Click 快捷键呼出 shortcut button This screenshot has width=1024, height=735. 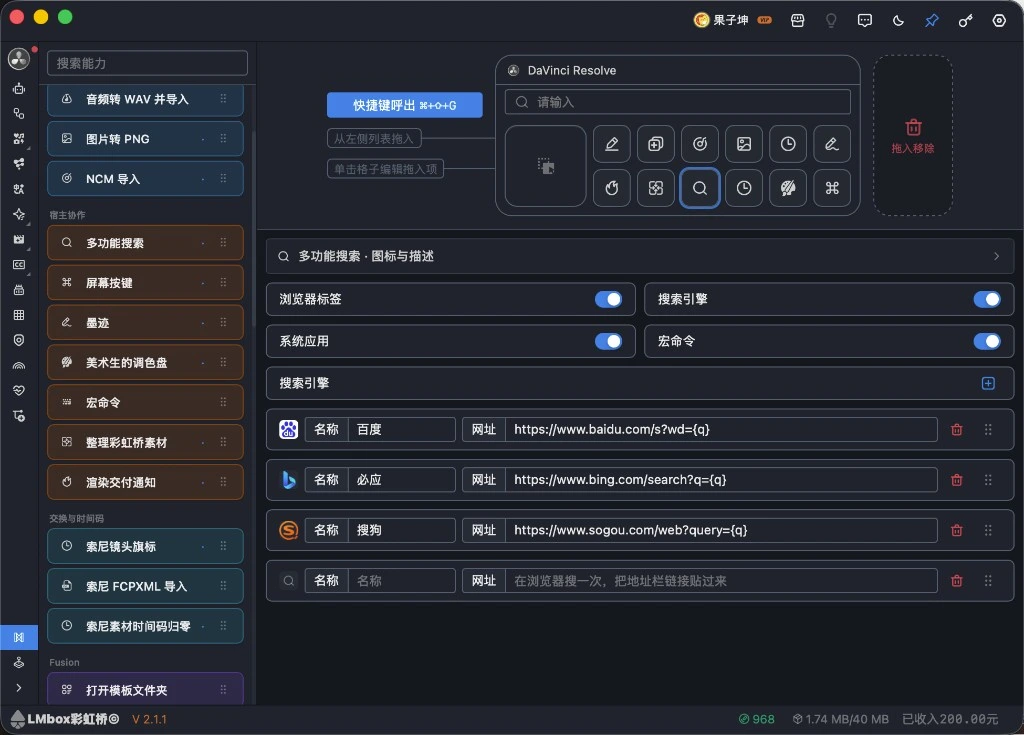(x=404, y=105)
